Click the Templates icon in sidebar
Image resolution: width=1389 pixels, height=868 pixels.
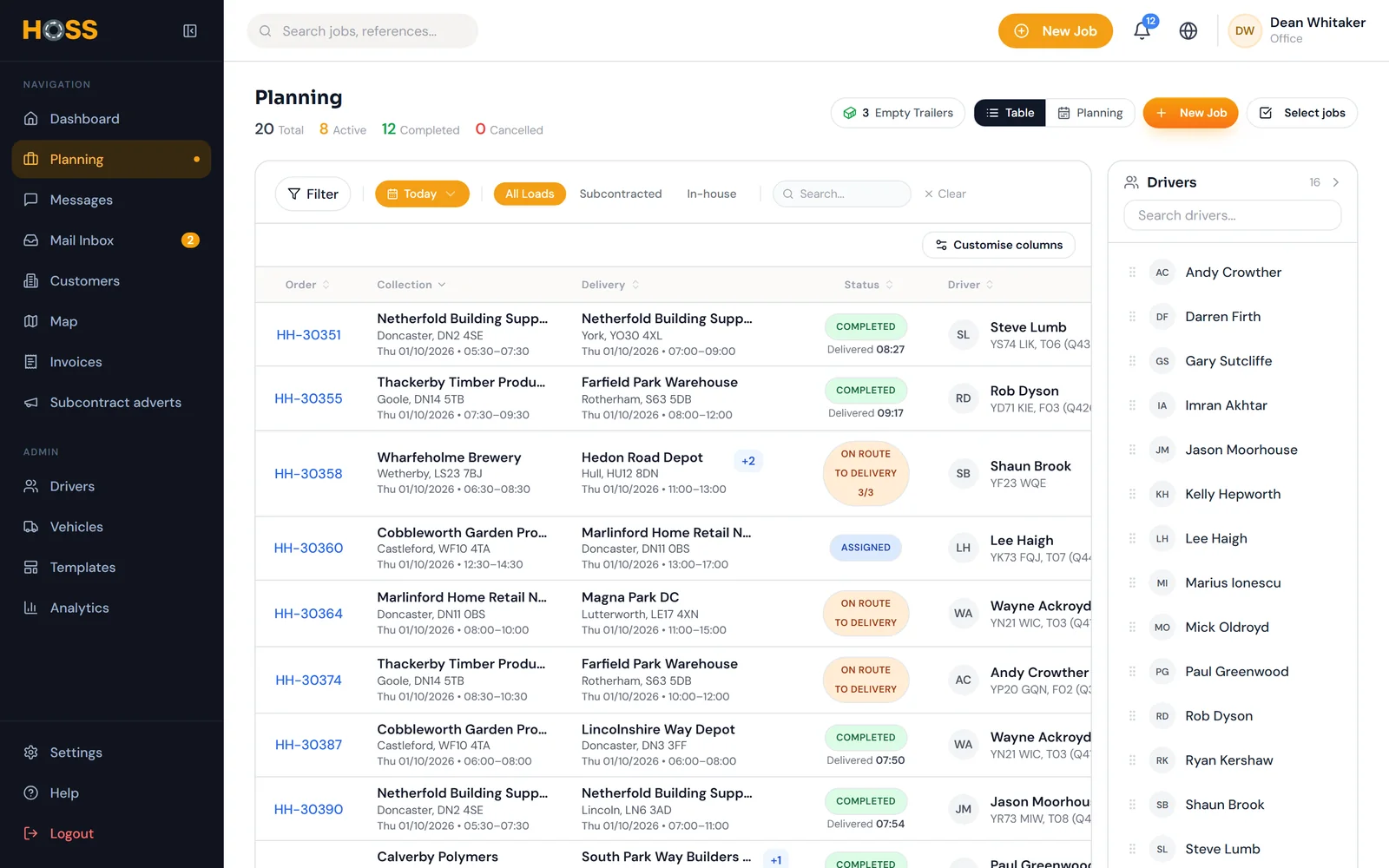[x=31, y=568]
